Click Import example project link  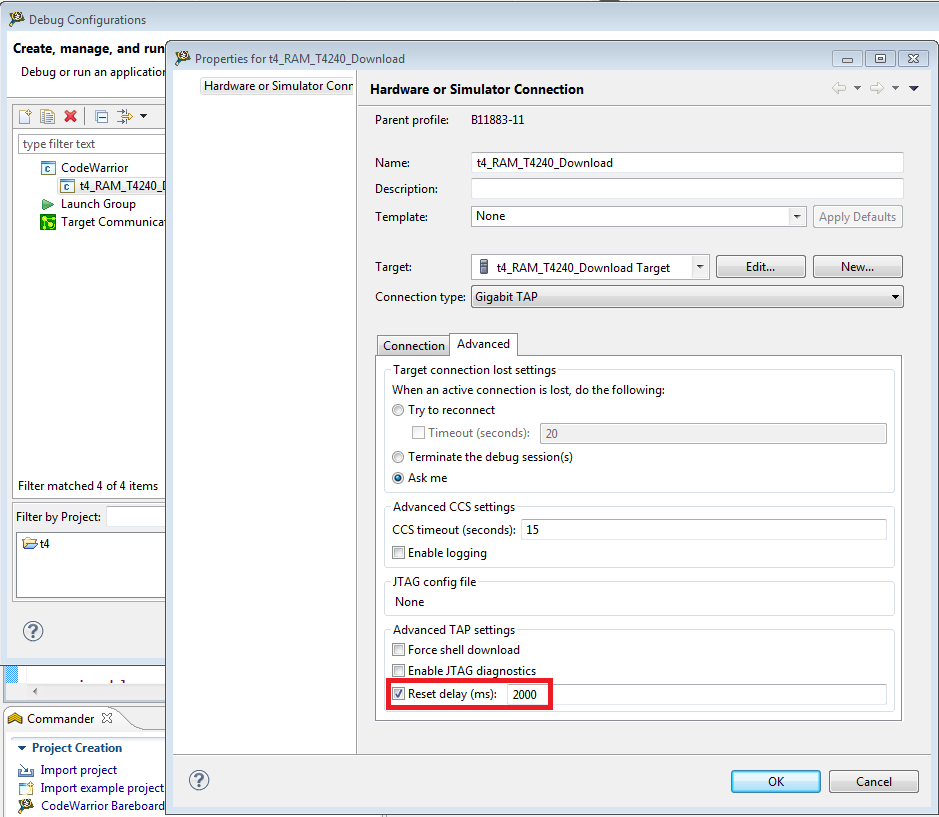[x=102, y=788]
